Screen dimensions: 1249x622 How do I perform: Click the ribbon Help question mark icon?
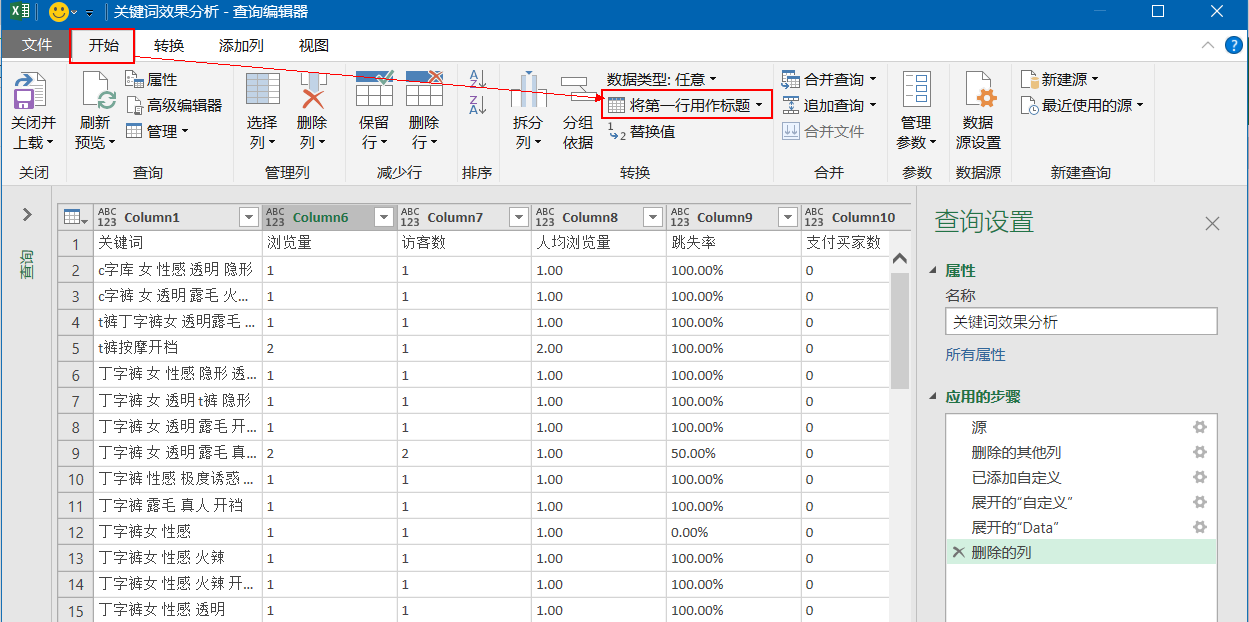tap(1234, 45)
